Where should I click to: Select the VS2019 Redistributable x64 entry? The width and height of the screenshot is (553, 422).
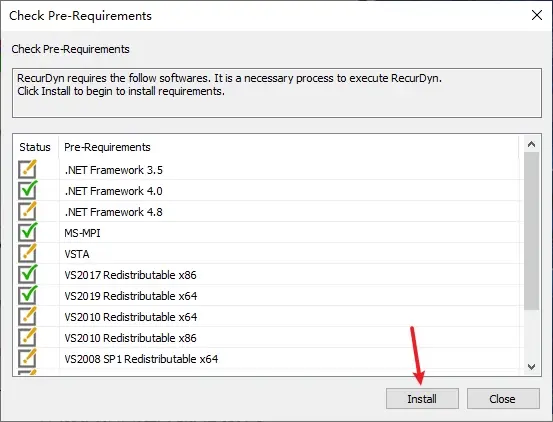267,296
